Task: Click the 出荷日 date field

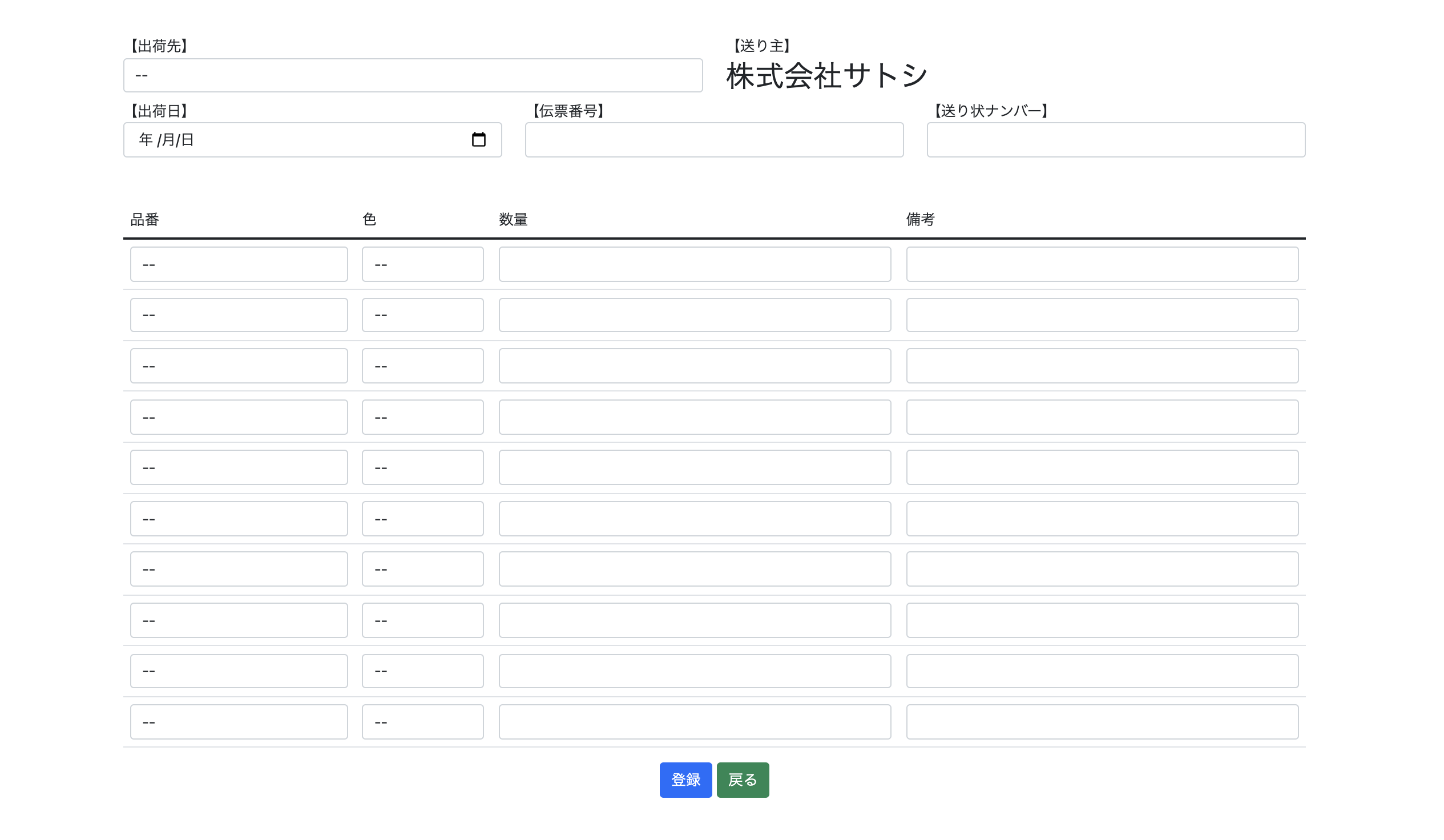Action: pyautogui.click(x=312, y=140)
